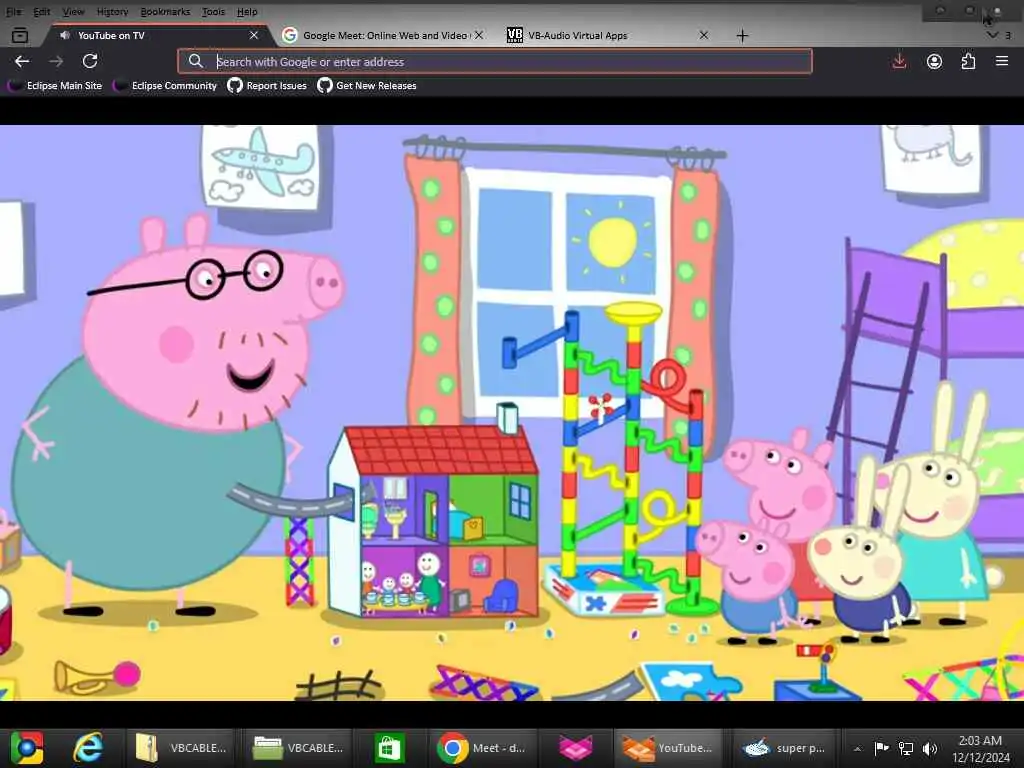Image resolution: width=1024 pixels, height=768 pixels.
Task: Close the VB-Audio Virtual Apps tab
Action: (704, 35)
